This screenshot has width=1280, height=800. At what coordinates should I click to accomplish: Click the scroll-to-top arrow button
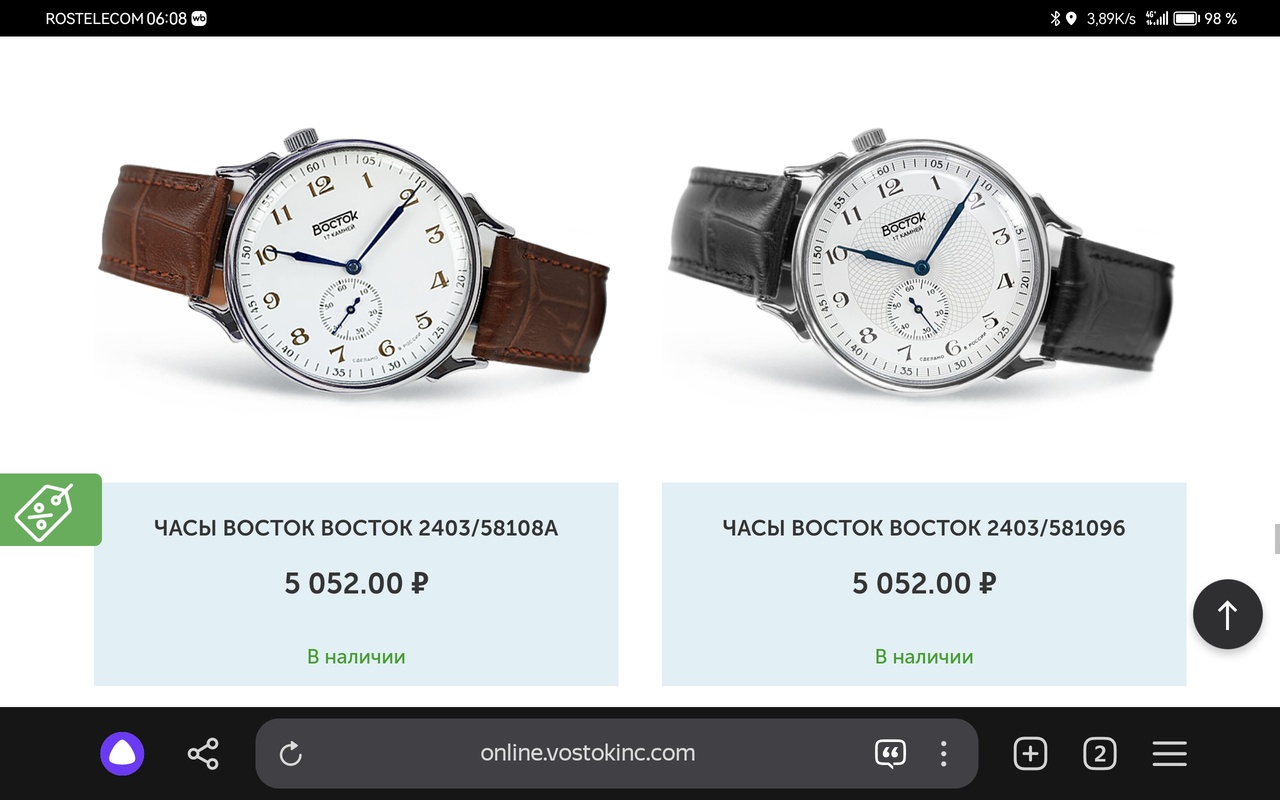point(1228,615)
